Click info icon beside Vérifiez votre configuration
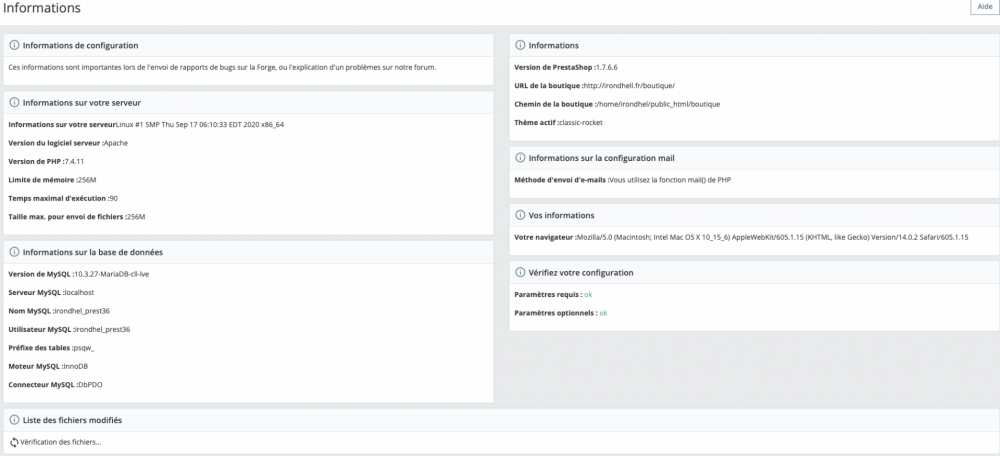This screenshot has height=456, width=1000. (520, 272)
